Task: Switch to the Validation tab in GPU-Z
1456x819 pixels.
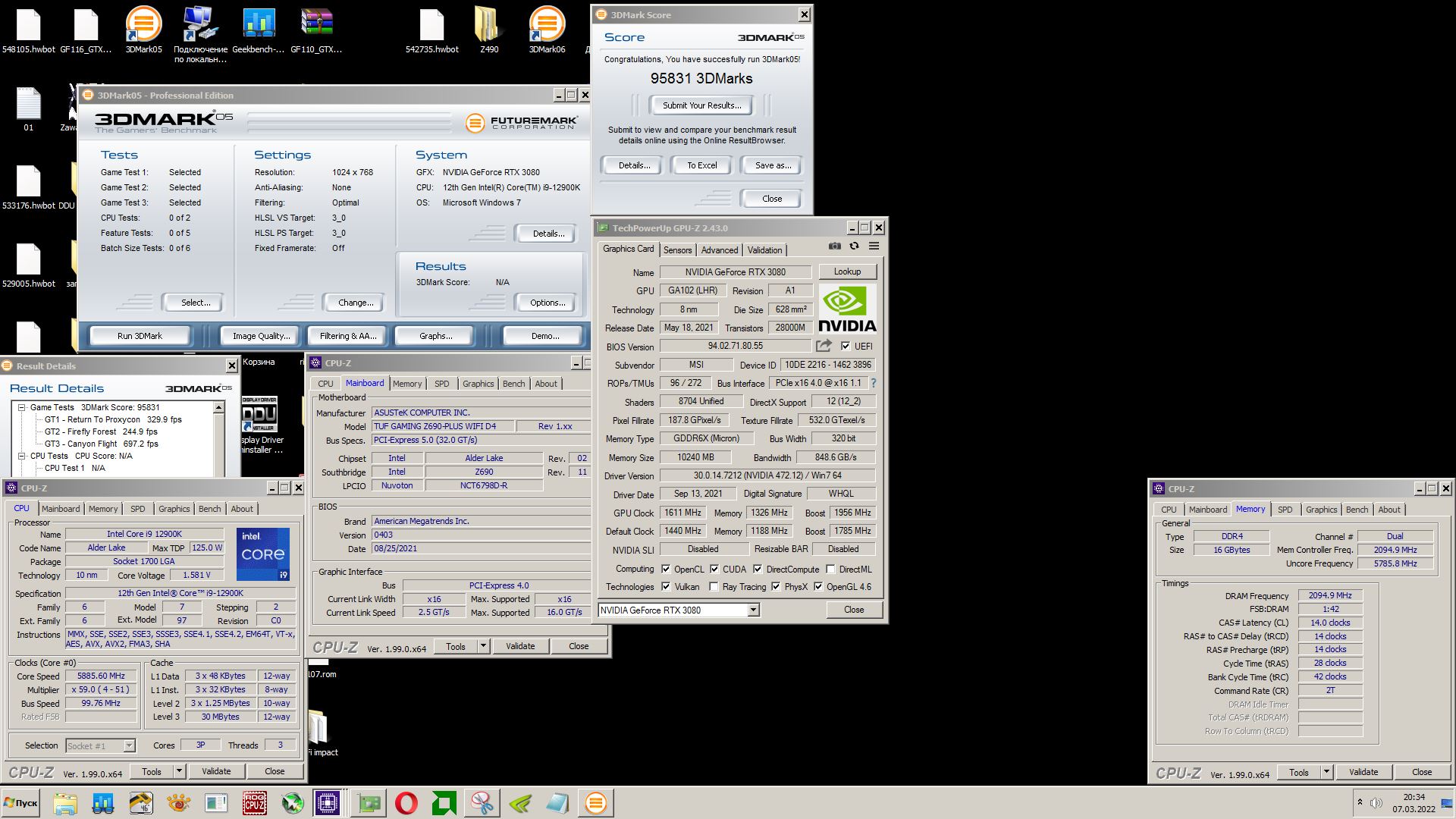Action: pos(764,250)
